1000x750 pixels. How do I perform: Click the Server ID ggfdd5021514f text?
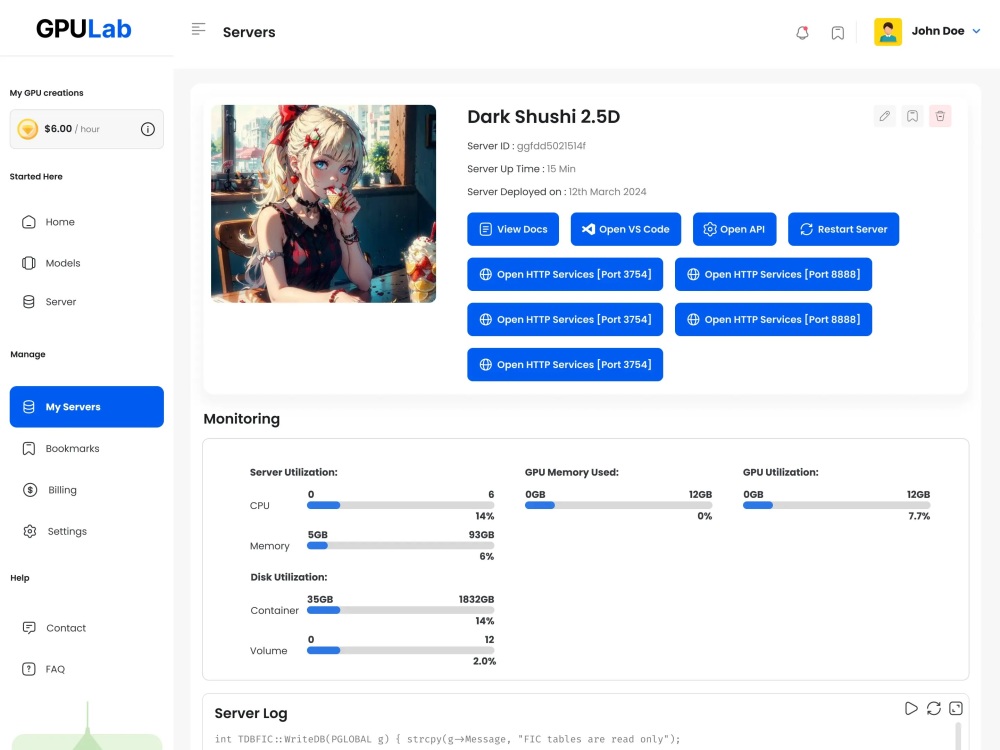point(526,146)
